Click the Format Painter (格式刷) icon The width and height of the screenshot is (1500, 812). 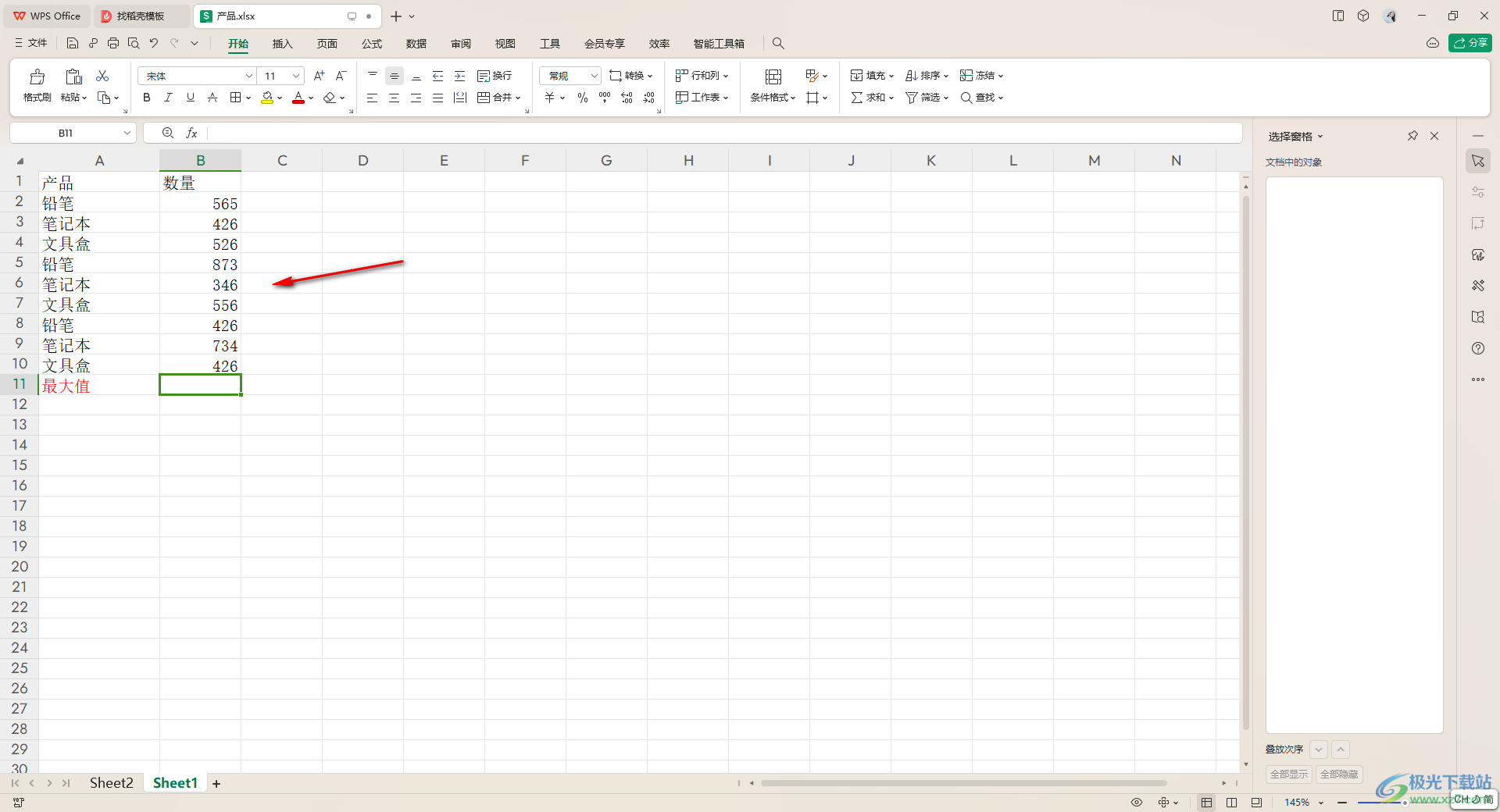[37, 77]
